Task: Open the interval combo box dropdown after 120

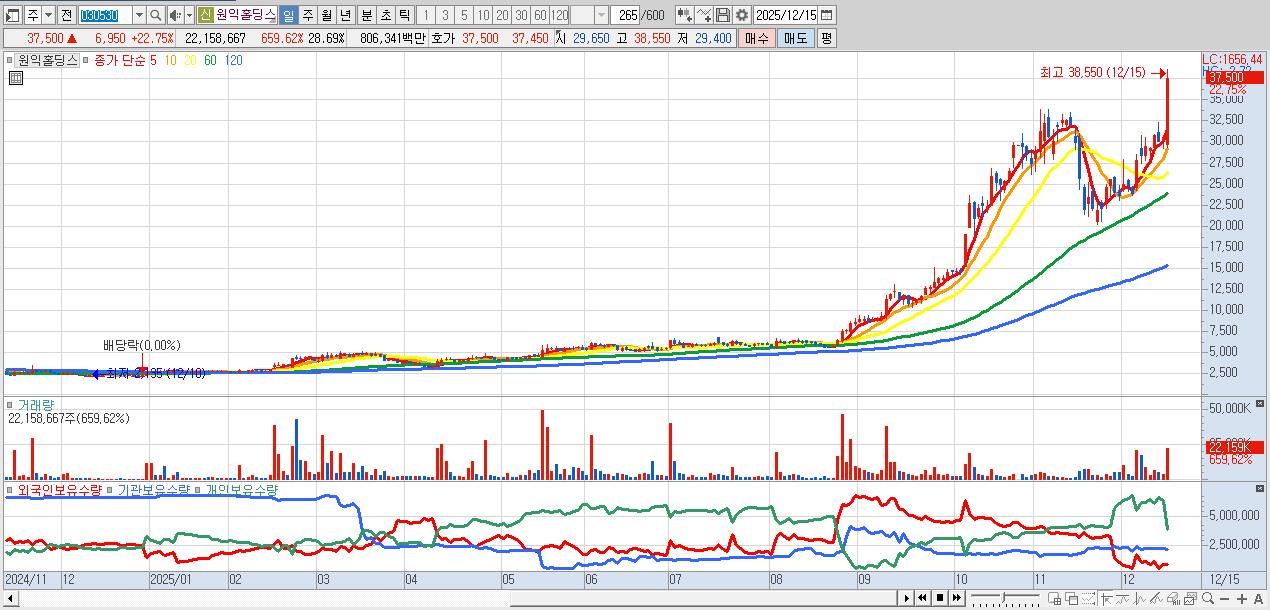Action: coord(601,15)
